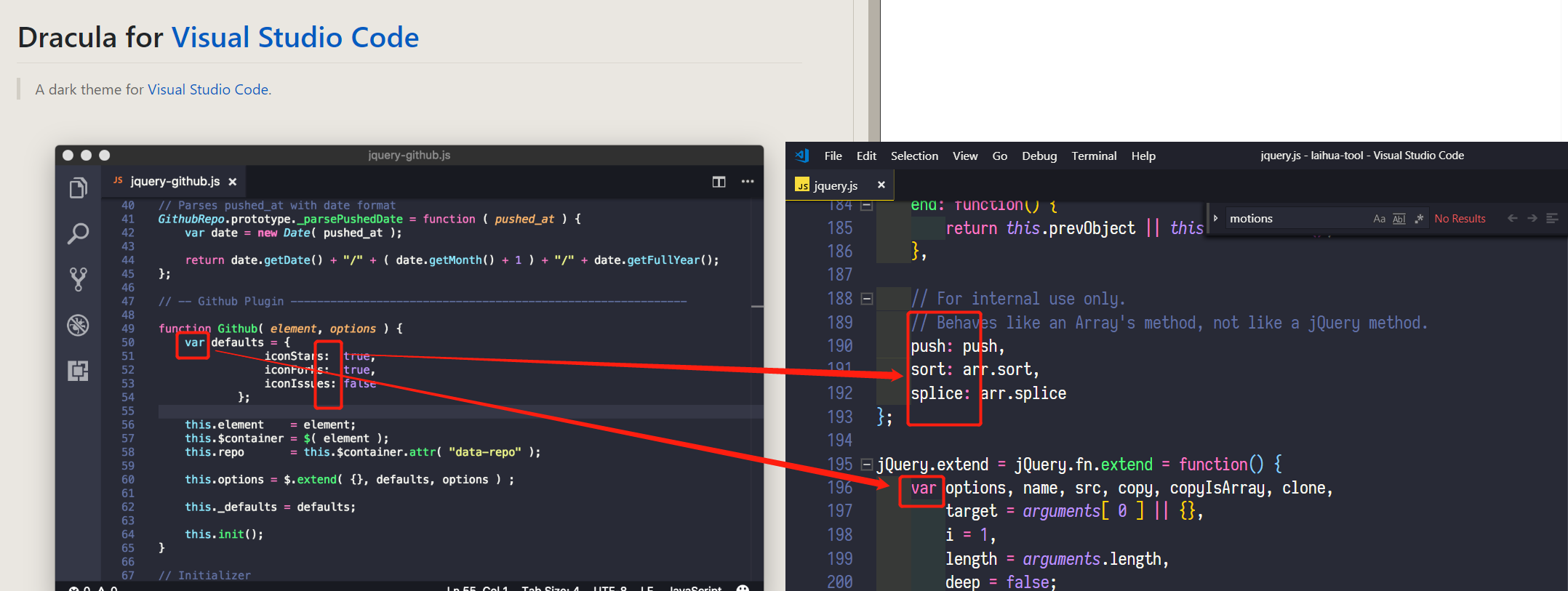Click the JS file icon on jquery.js tab

tap(802, 185)
